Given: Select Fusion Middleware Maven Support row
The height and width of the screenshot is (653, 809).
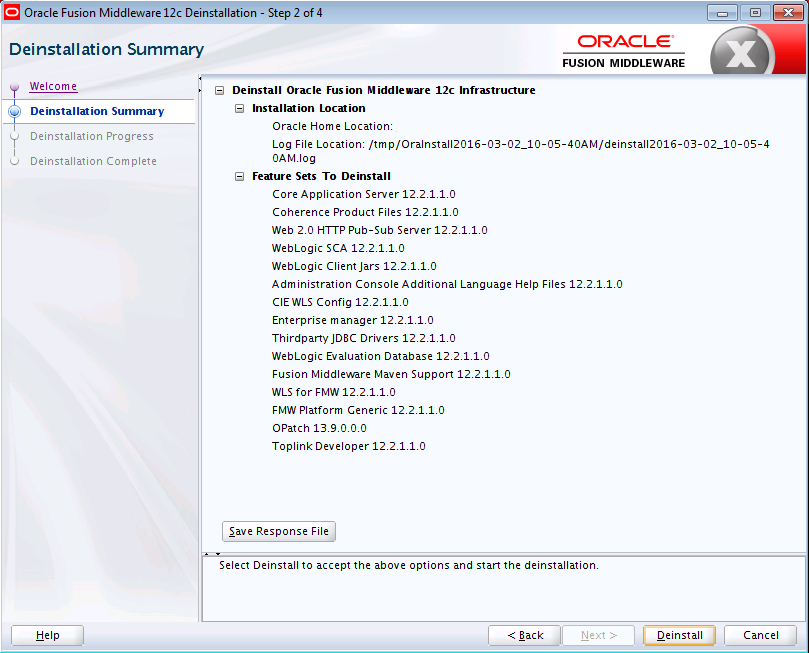Looking at the screenshot, I should point(391,375).
